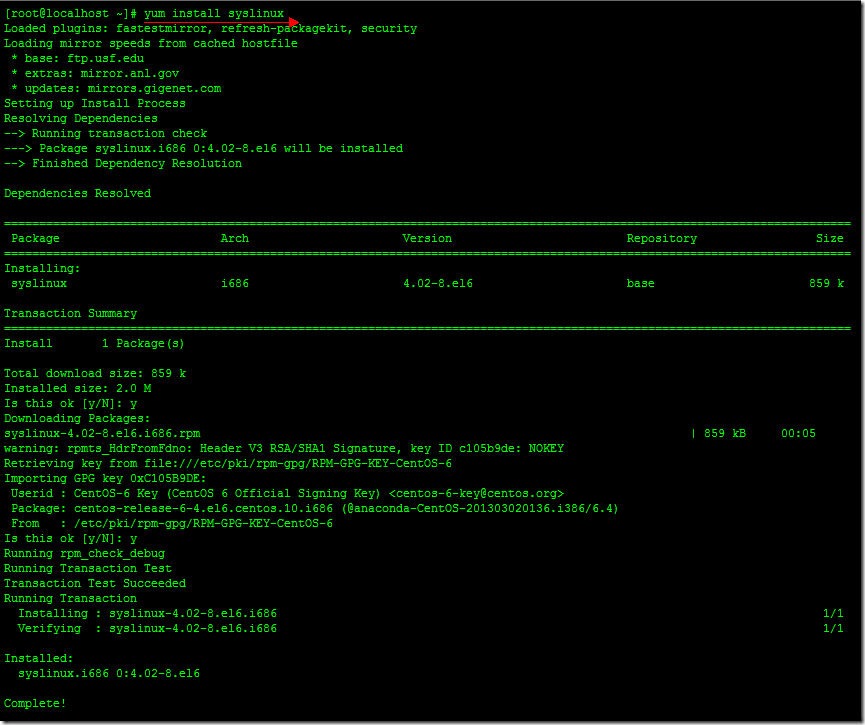865x725 pixels.
Task: Click the 'Dependencies Resolved' line
Action: [x=77, y=193]
